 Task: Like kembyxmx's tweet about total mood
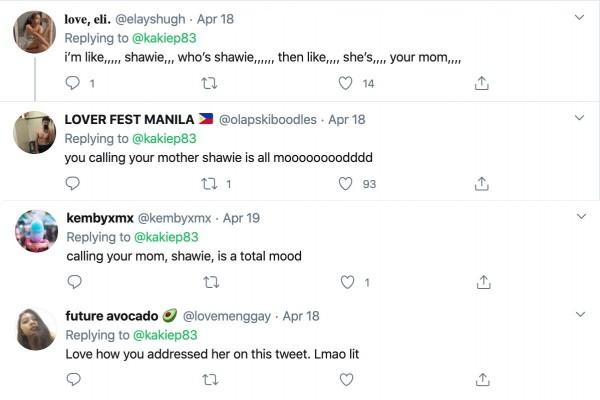[x=347, y=282]
